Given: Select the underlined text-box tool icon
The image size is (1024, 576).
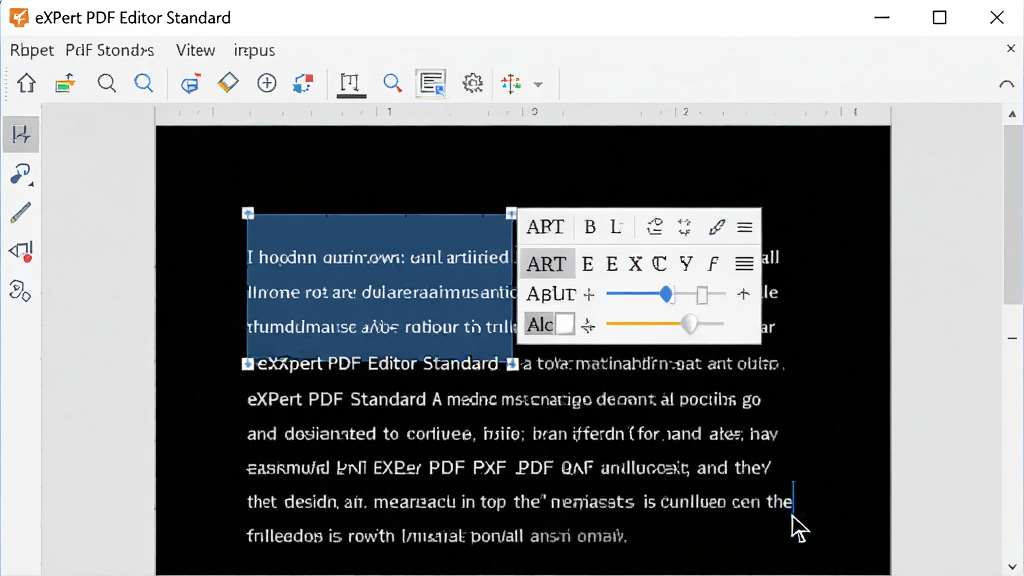Looking at the screenshot, I should tap(351, 85).
